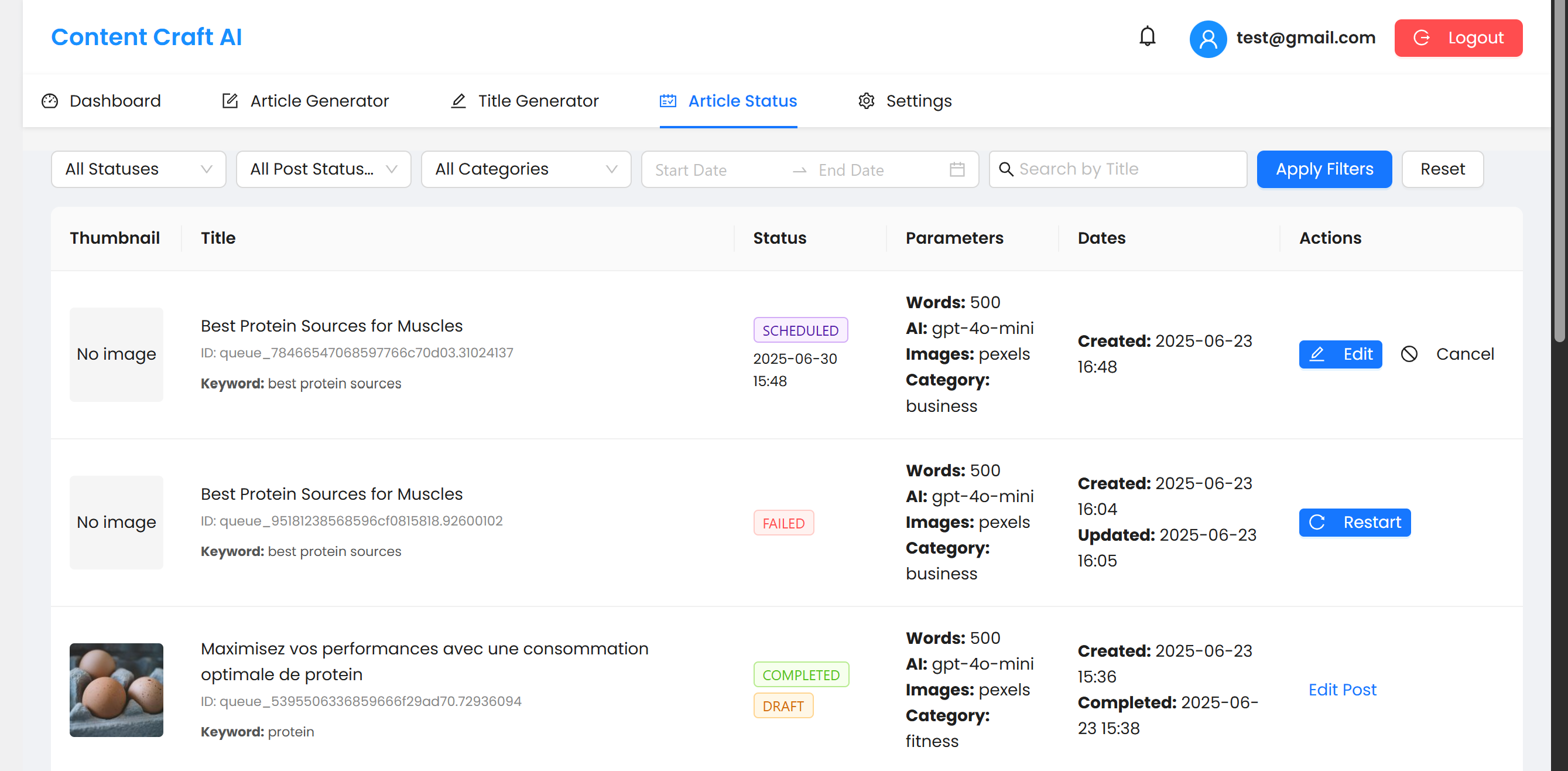This screenshot has height=771, width=1568.
Task: Click the FAILED status badge
Action: pos(783,523)
